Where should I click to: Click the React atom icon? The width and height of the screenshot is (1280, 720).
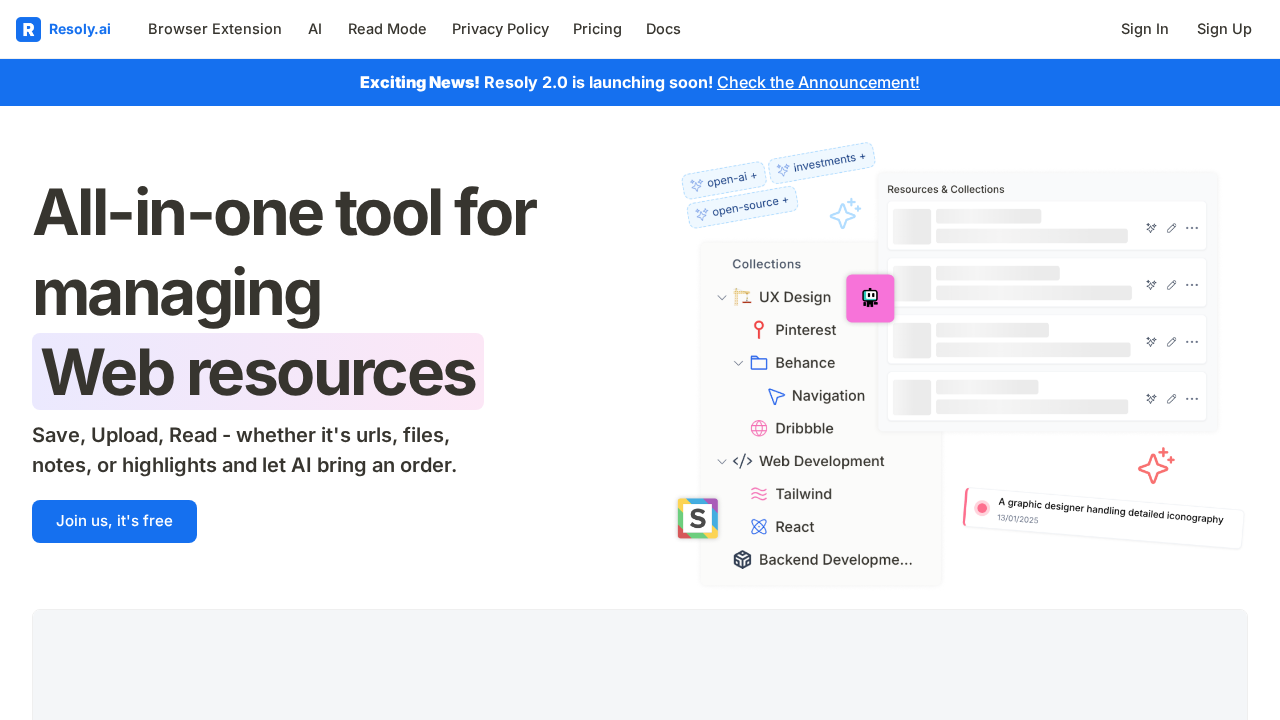point(759,527)
